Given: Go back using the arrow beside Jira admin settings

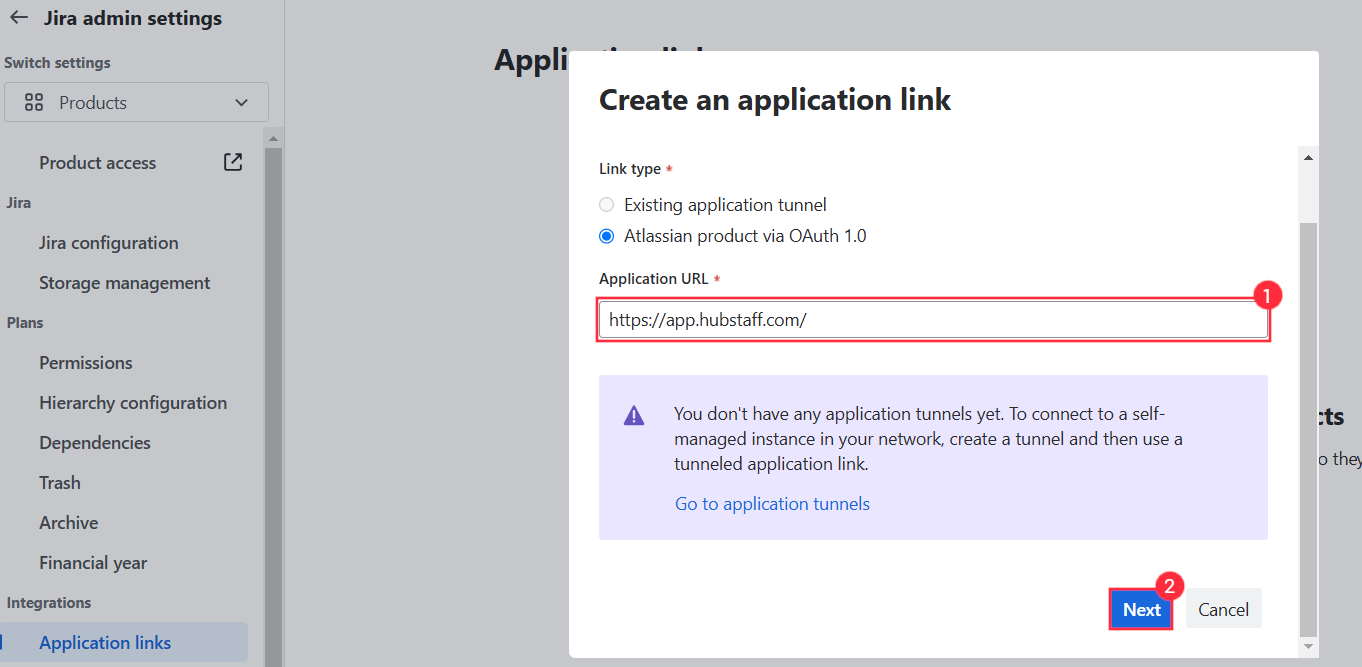Looking at the screenshot, I should point(19,18).
